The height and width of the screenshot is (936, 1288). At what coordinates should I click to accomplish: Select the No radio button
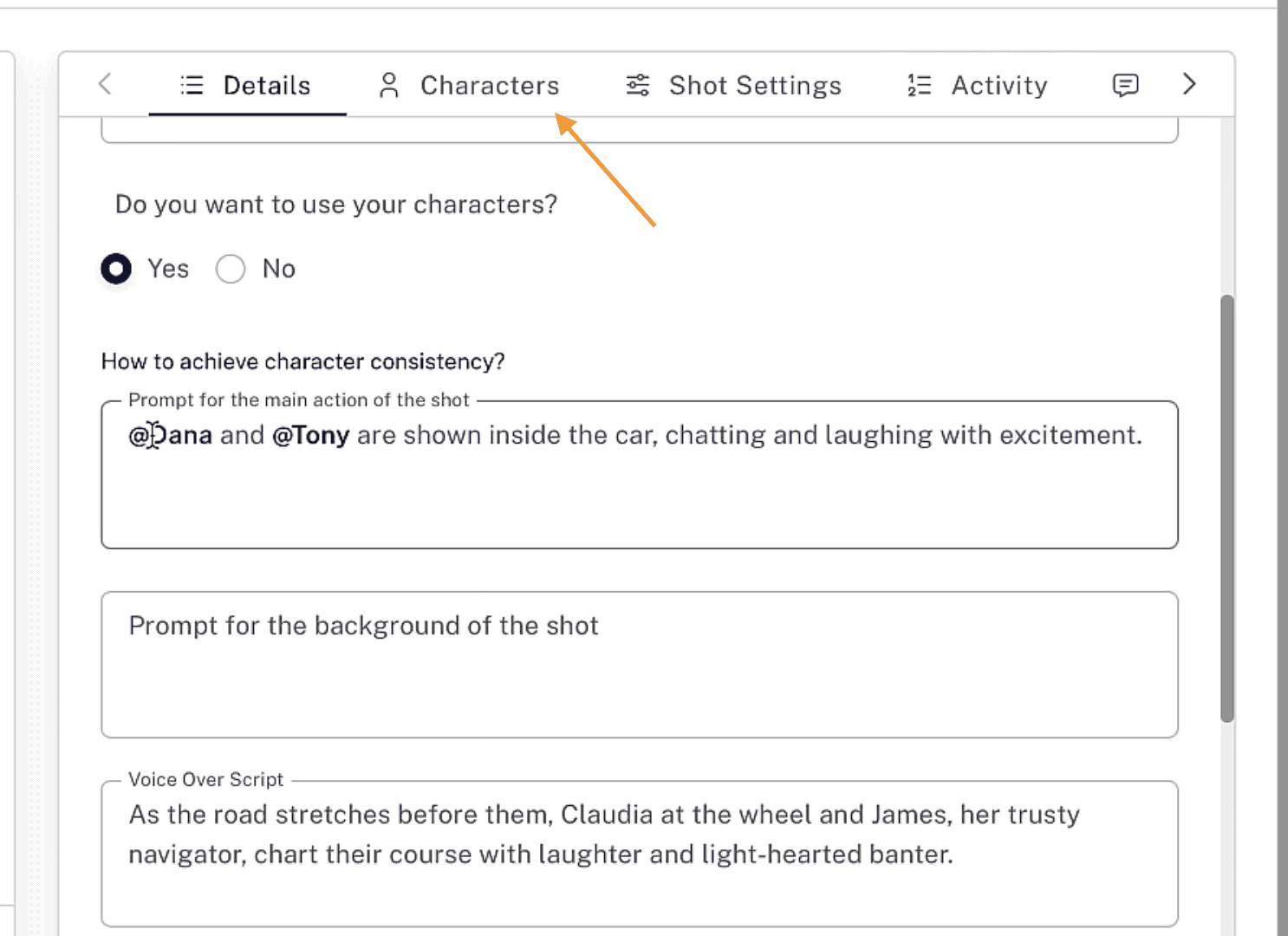(231, 269)
